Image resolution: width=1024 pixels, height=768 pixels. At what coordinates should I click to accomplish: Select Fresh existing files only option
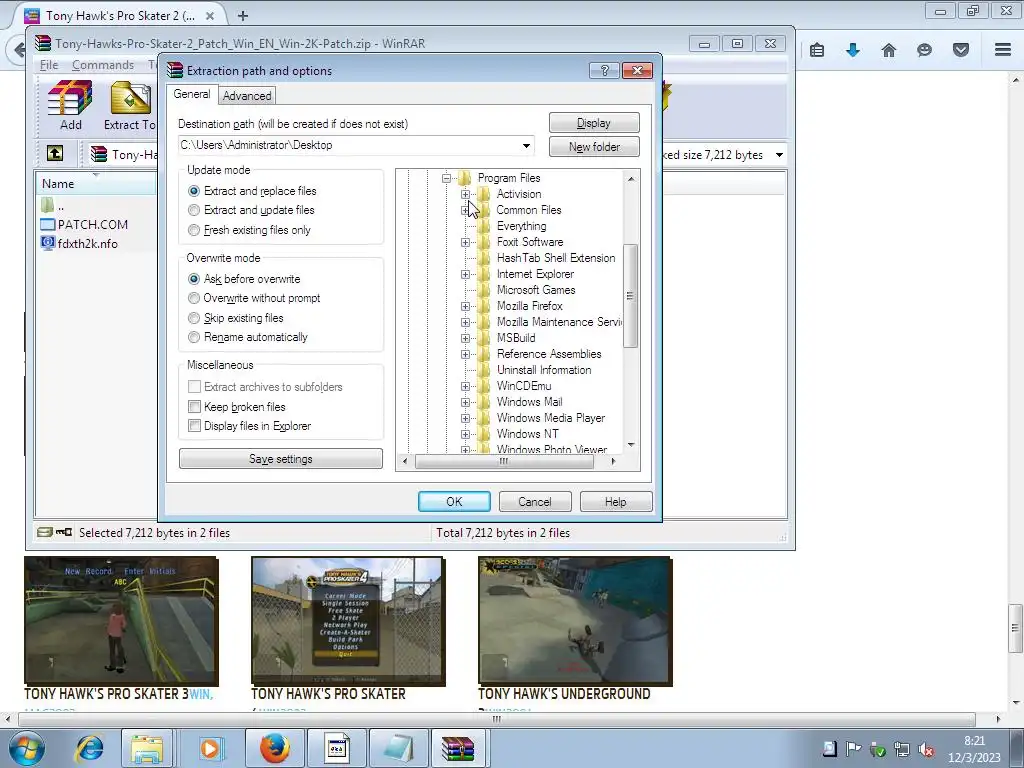pos(249,230)
